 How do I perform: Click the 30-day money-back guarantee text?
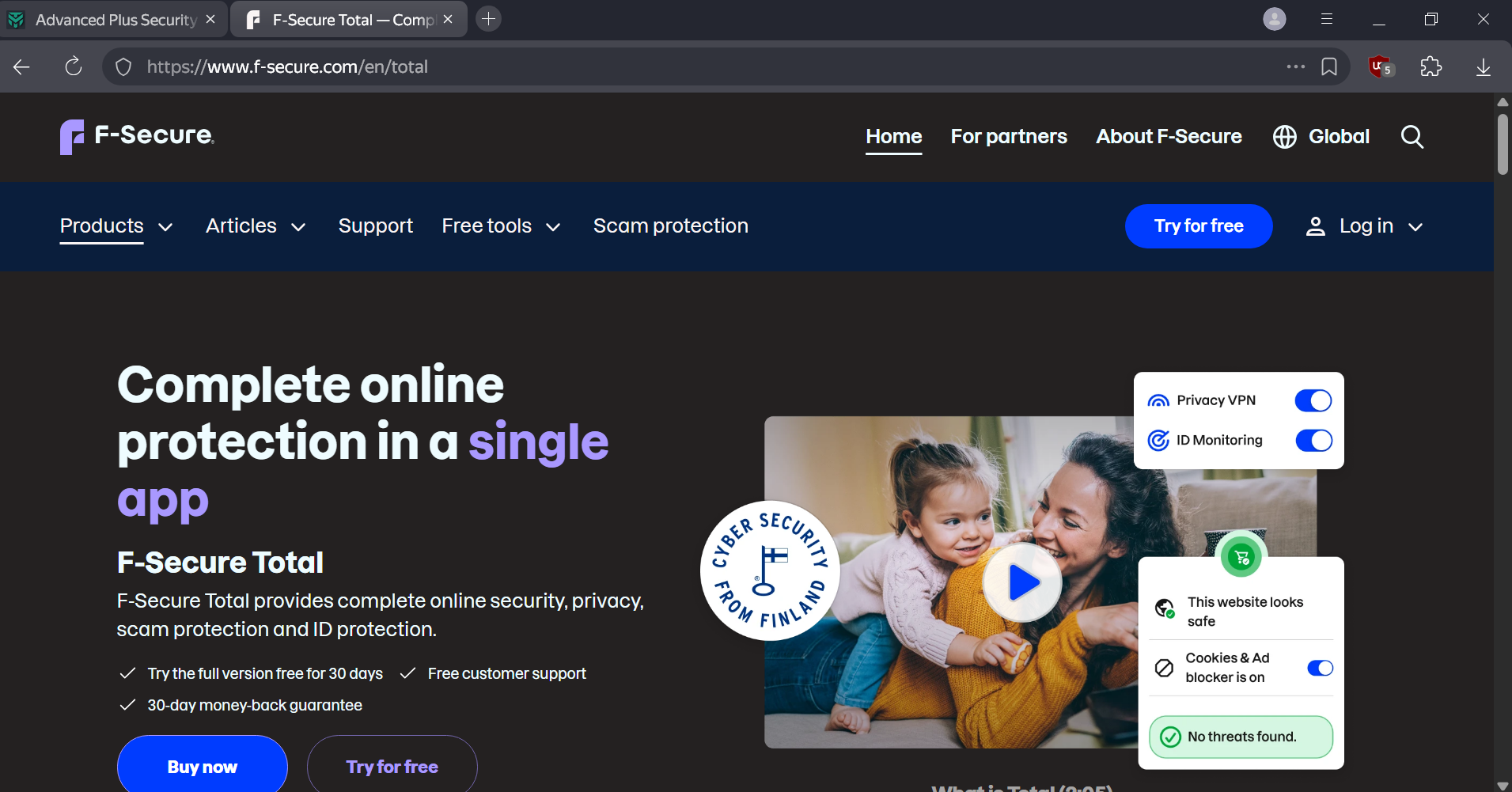[255, 705]
